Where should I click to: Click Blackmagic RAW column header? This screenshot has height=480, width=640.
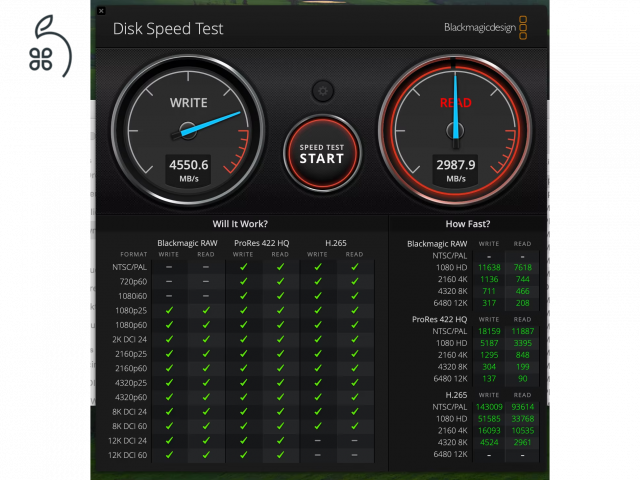click(x=187, y=243)
